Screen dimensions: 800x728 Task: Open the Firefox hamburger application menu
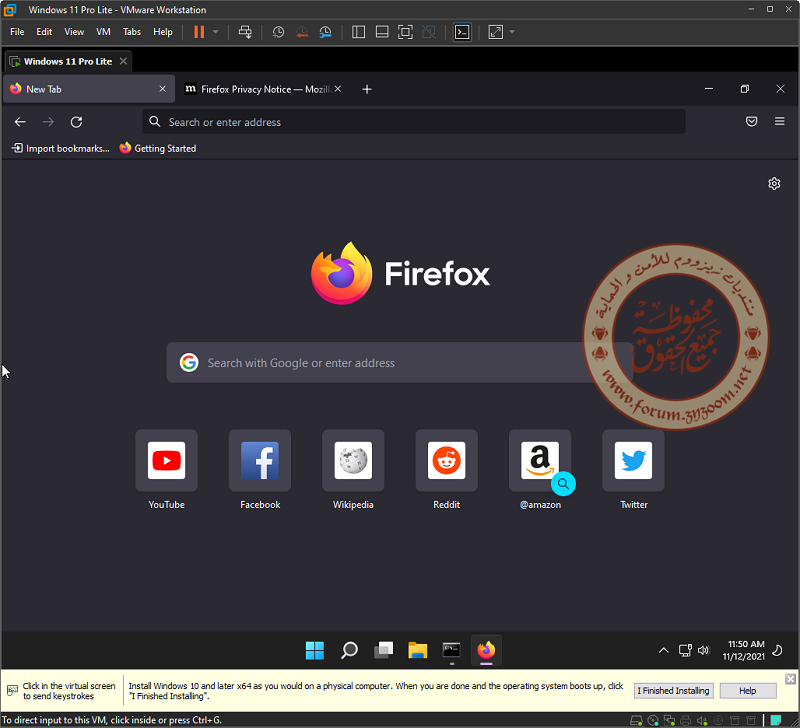780,121
